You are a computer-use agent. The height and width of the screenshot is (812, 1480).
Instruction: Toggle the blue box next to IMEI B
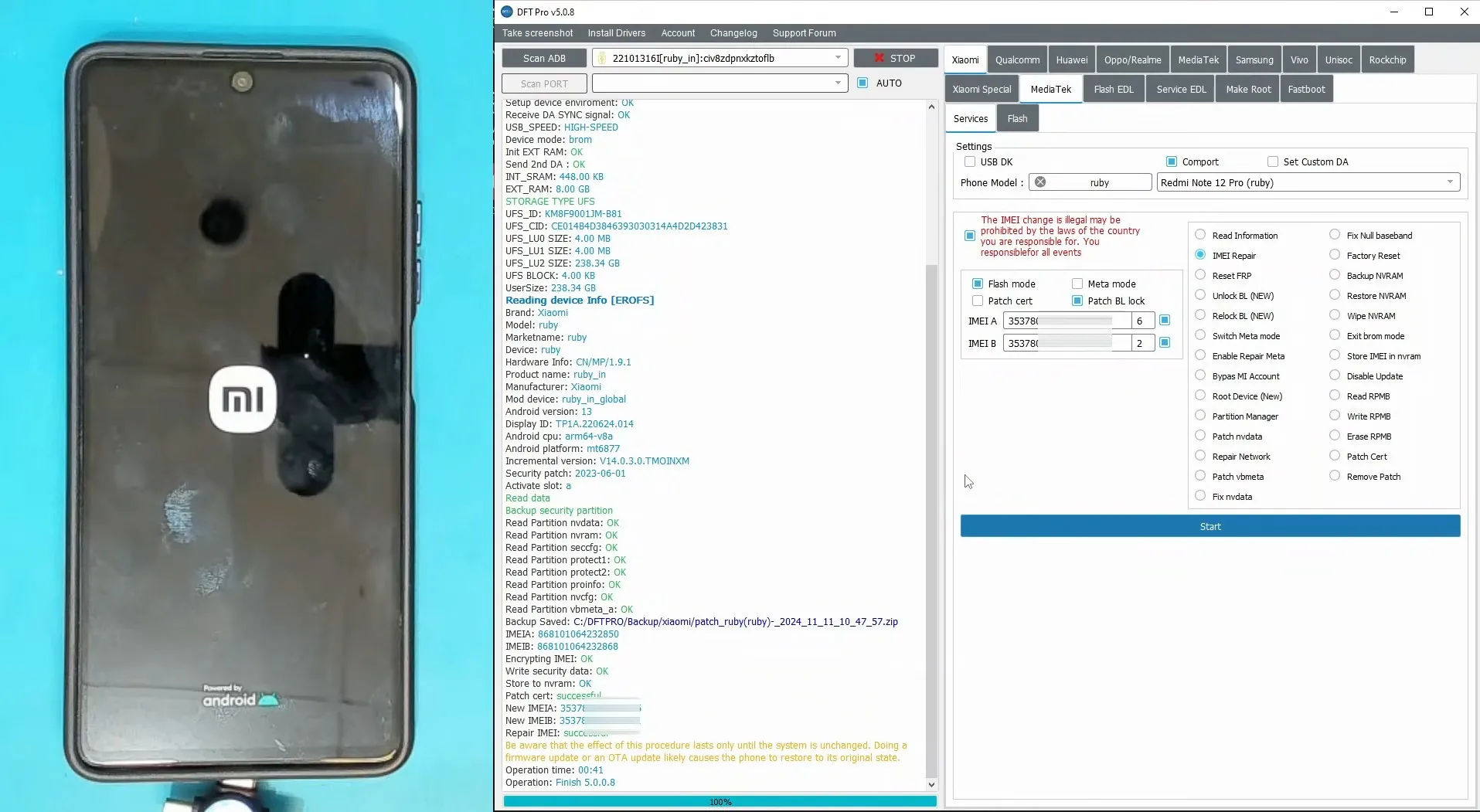pyautogui.click(x=1165, y=342)
